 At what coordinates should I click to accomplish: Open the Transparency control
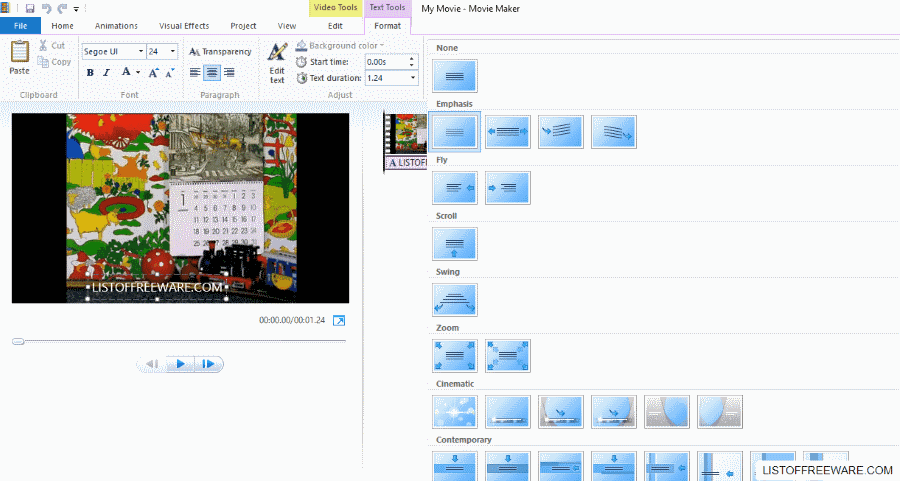click(x=220, y=52)
